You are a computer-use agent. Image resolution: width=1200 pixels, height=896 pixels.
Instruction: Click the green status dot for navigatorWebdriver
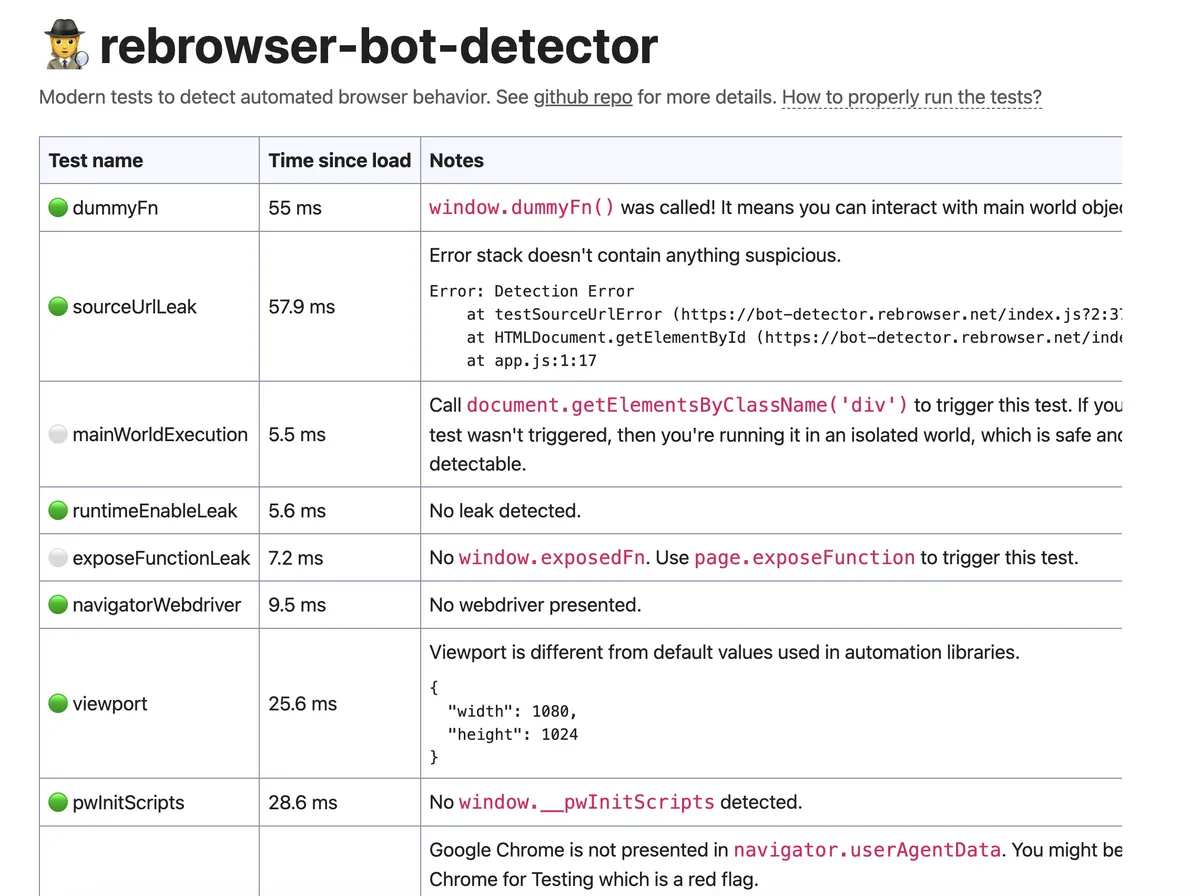click(58, 605)
